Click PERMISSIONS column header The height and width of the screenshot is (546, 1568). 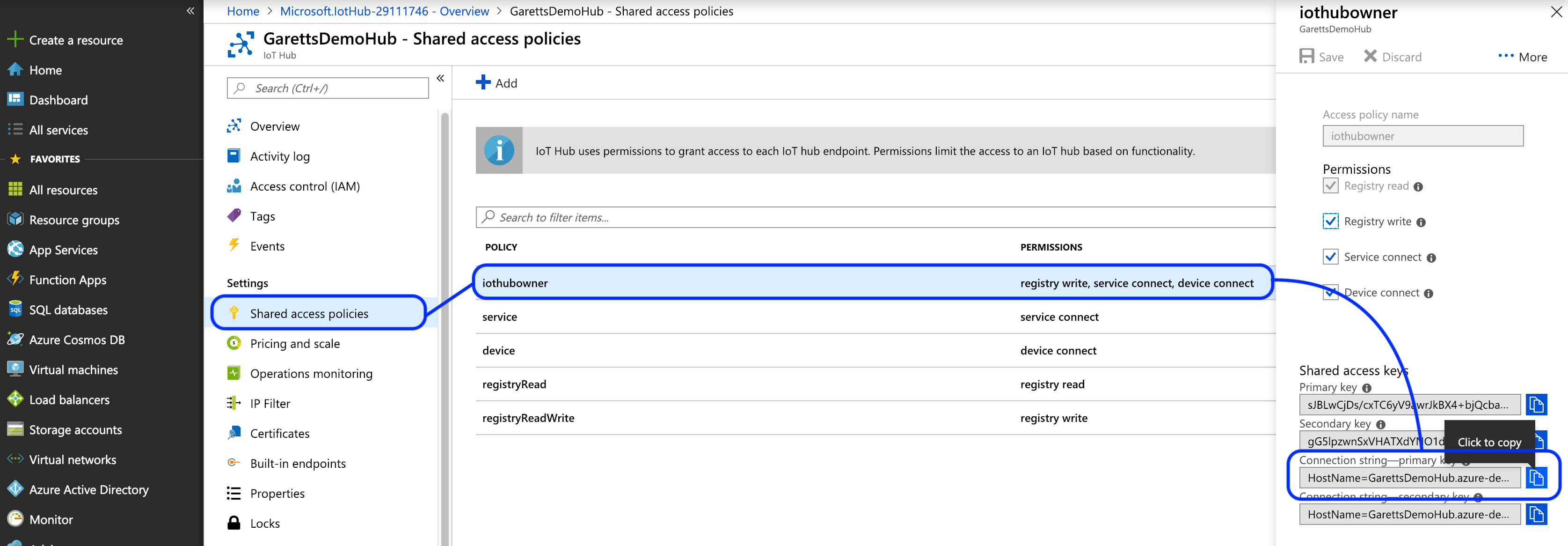coord(1051,247)
